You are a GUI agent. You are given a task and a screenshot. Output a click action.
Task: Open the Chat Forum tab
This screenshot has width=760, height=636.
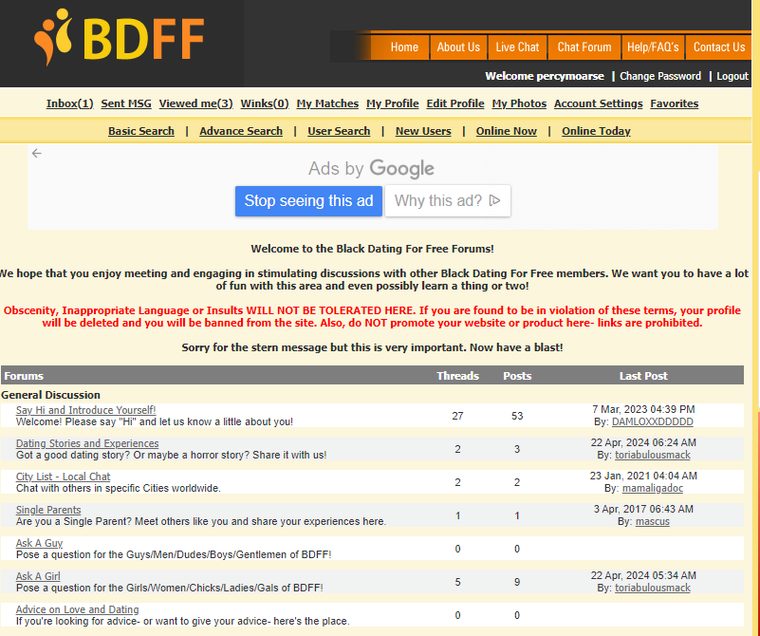click(584, 48)
